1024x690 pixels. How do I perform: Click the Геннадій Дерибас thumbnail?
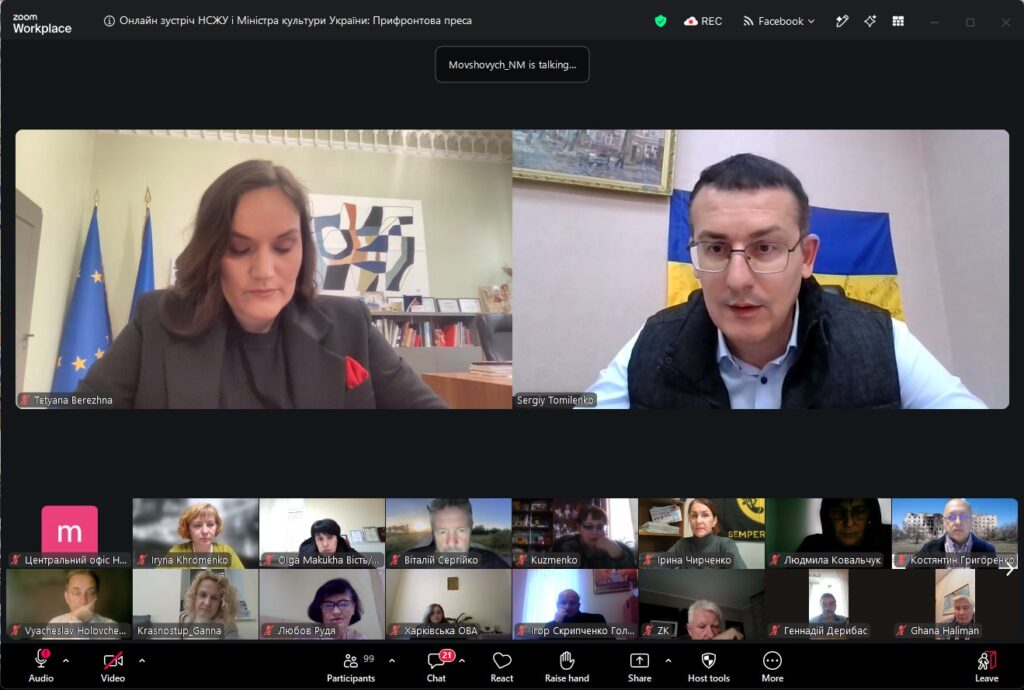pyautogui.click(x=828, y=604)
